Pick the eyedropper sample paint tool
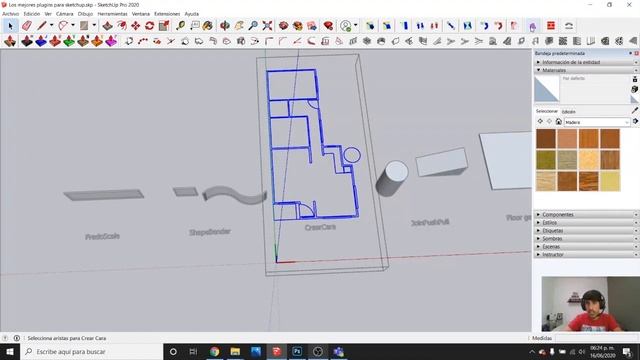This screenshot has width=640, height=360. pos(635,110)
